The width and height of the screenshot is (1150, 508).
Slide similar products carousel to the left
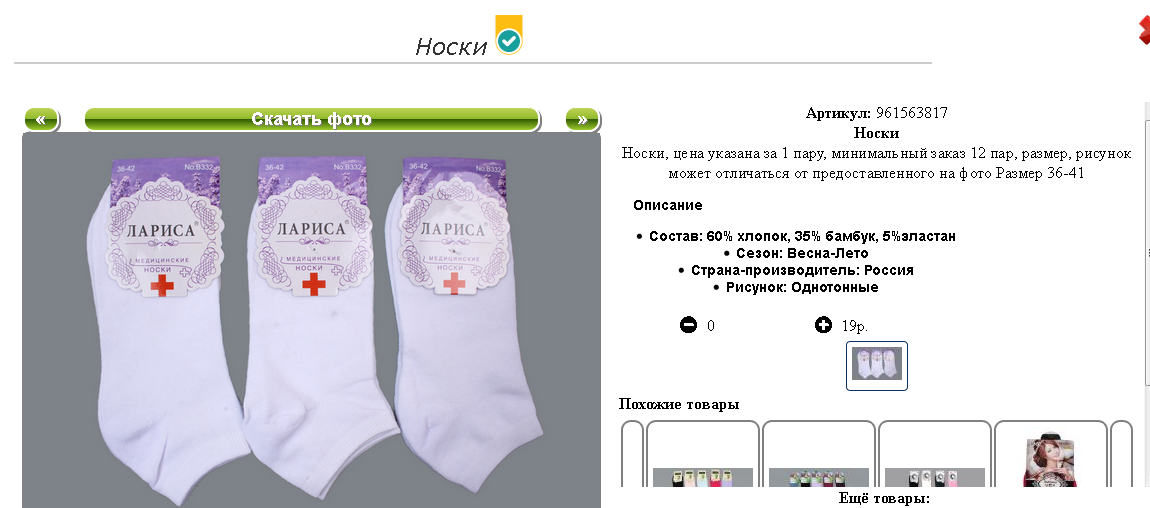point(632,454)
